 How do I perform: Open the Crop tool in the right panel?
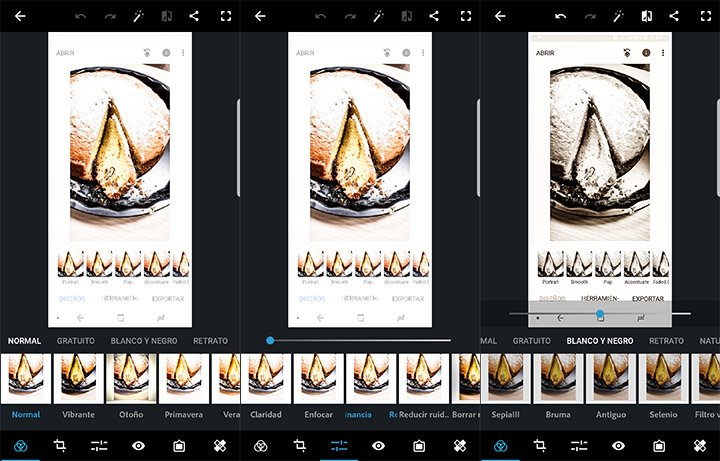click(540, 445)
